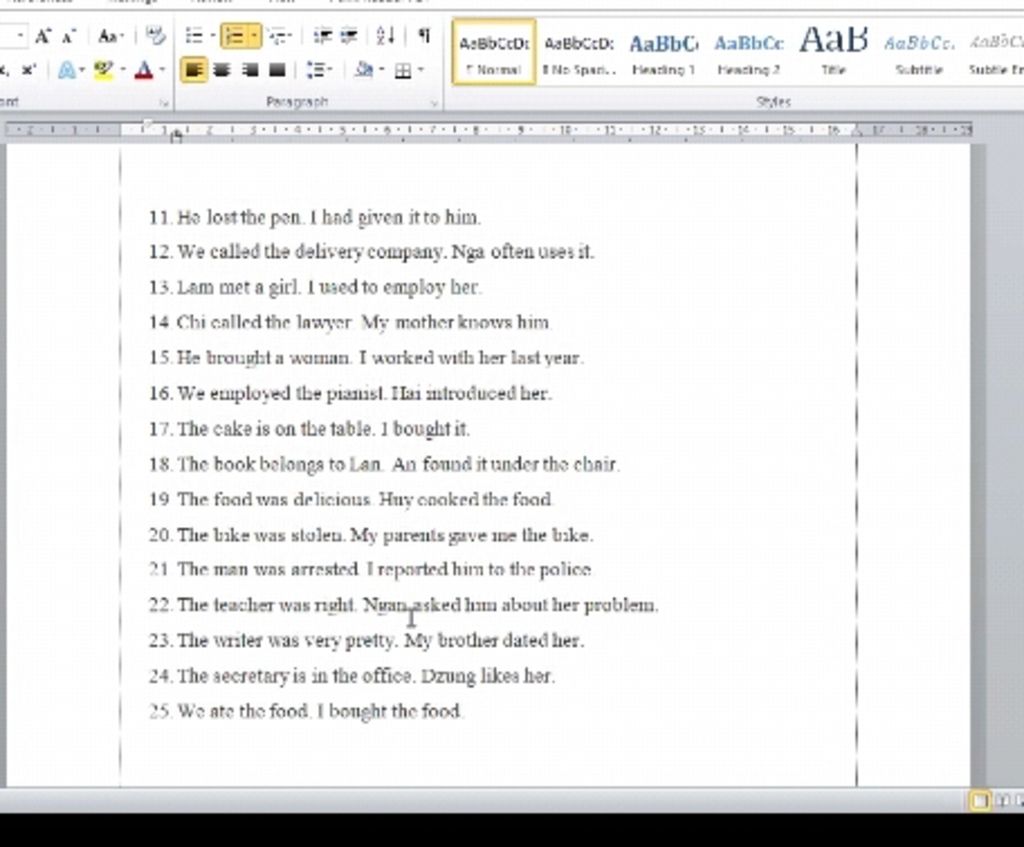
Task: Apply yellow text highlight color
Action: tap(103, 69)
